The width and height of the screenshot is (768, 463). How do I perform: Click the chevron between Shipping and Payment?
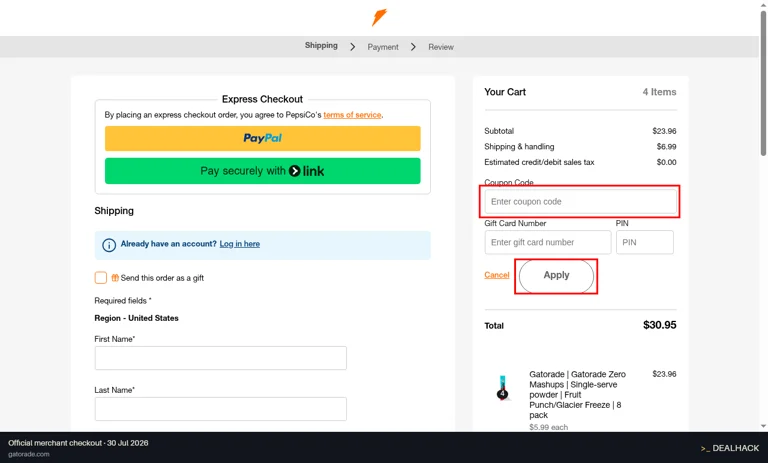tap(353, 47)
